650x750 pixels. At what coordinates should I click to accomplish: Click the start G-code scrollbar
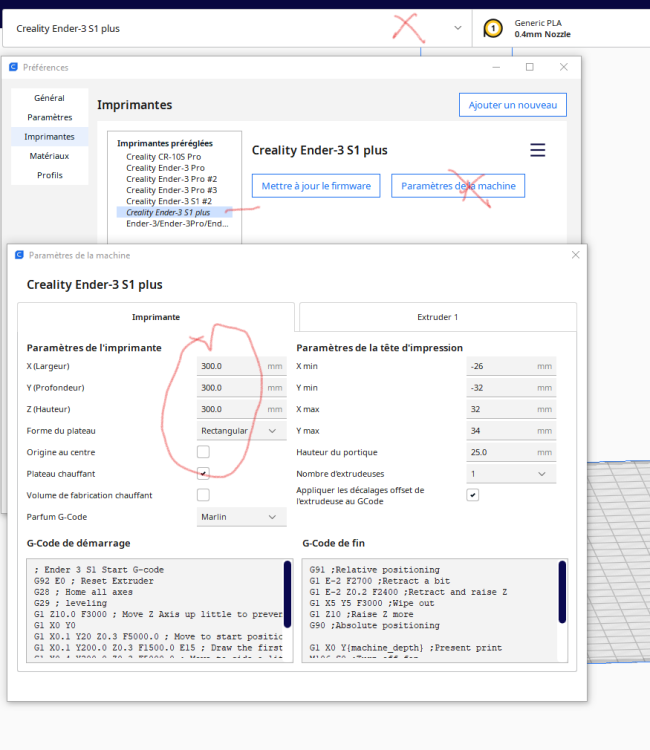287,594
